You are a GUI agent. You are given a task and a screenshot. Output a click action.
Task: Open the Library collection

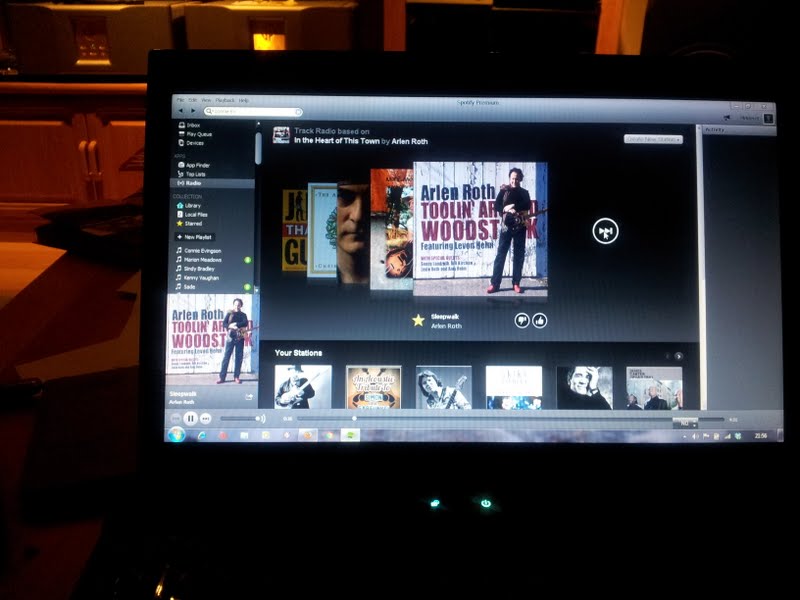point(189,206)
